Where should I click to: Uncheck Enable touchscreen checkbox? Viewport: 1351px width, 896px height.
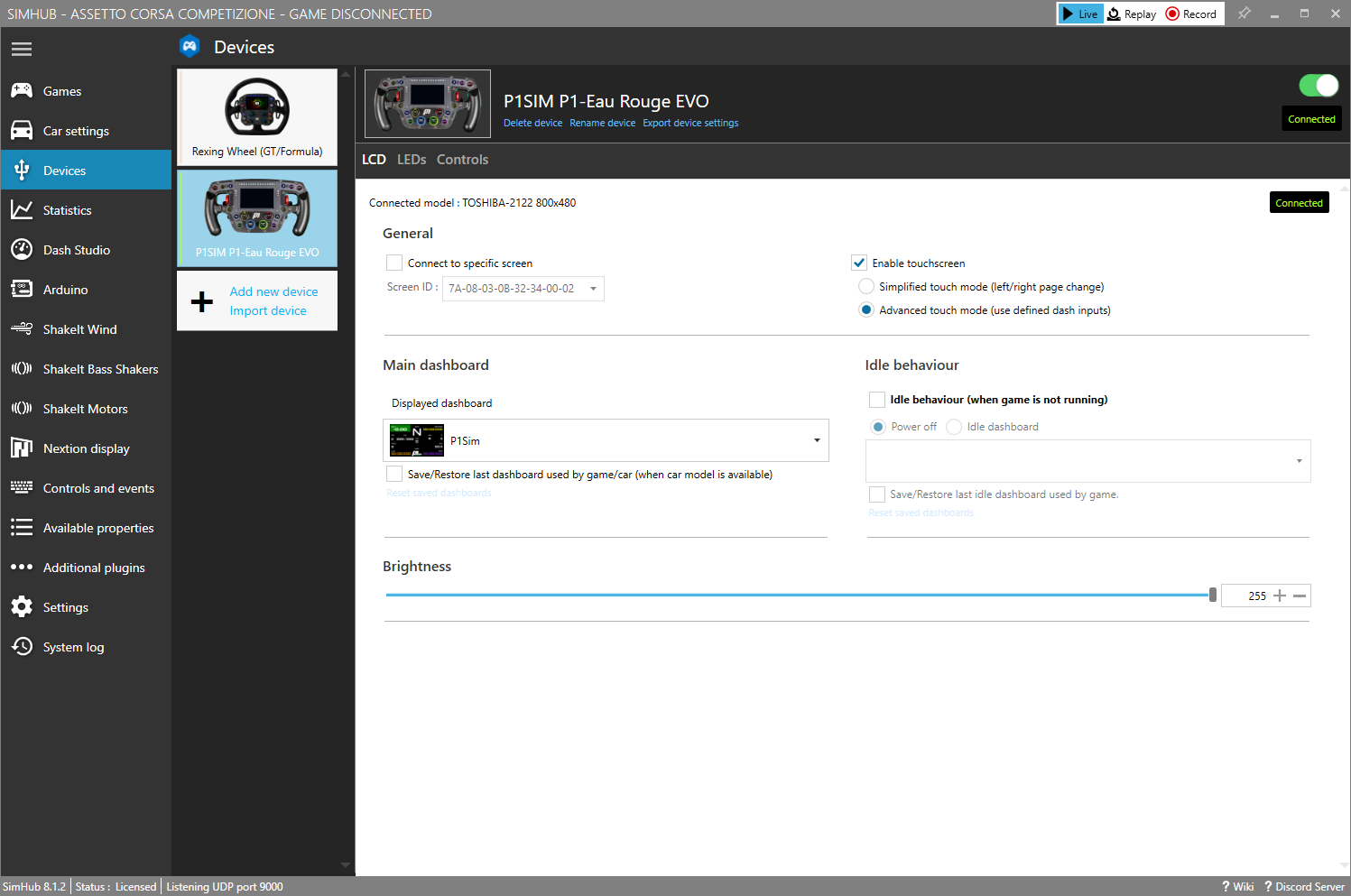(859, 263)
